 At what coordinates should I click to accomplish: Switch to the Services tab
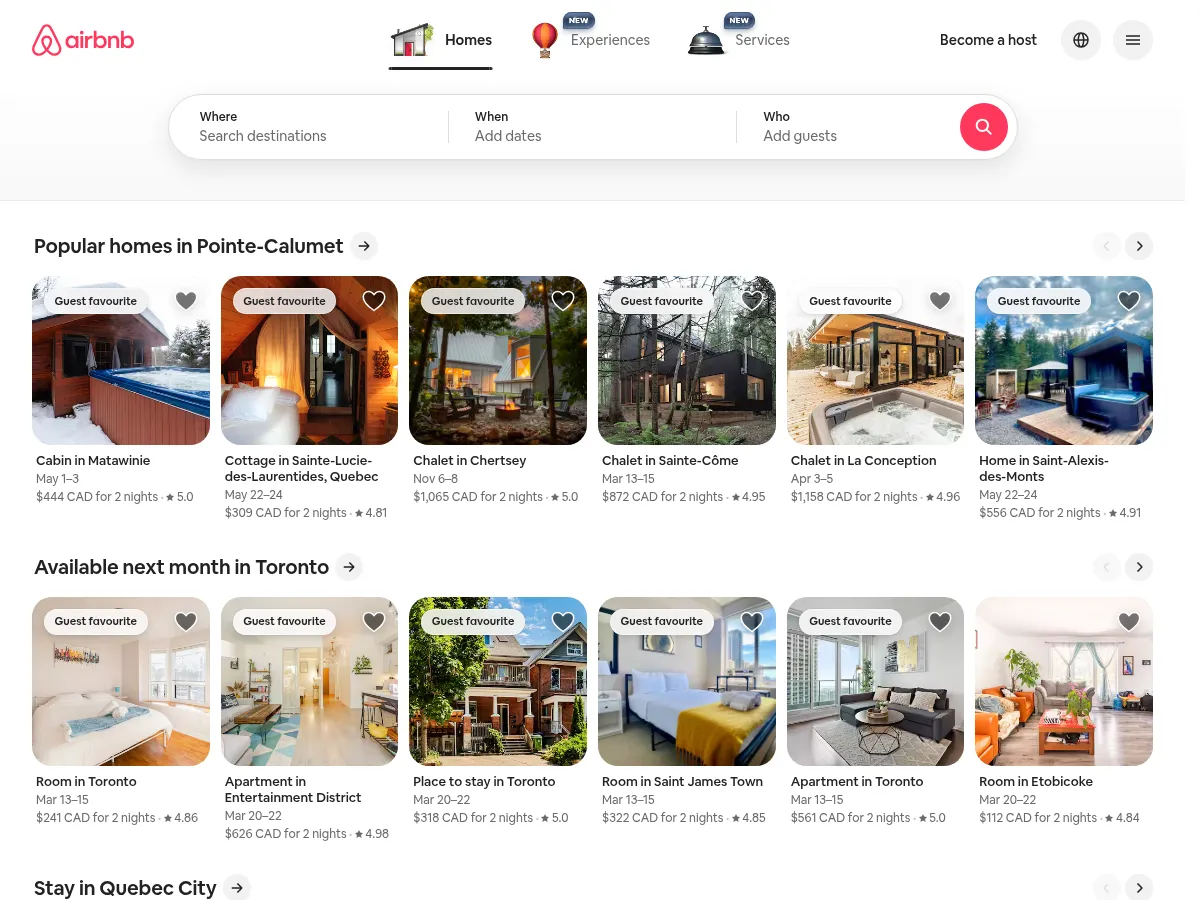click(762, 40)
